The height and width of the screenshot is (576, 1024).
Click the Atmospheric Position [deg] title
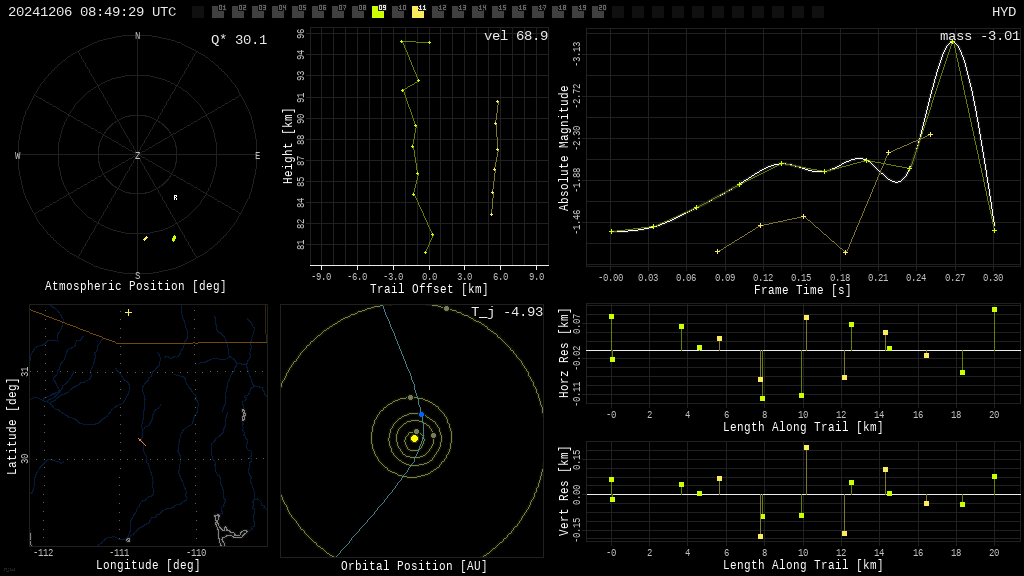click(x=136, y=287)
